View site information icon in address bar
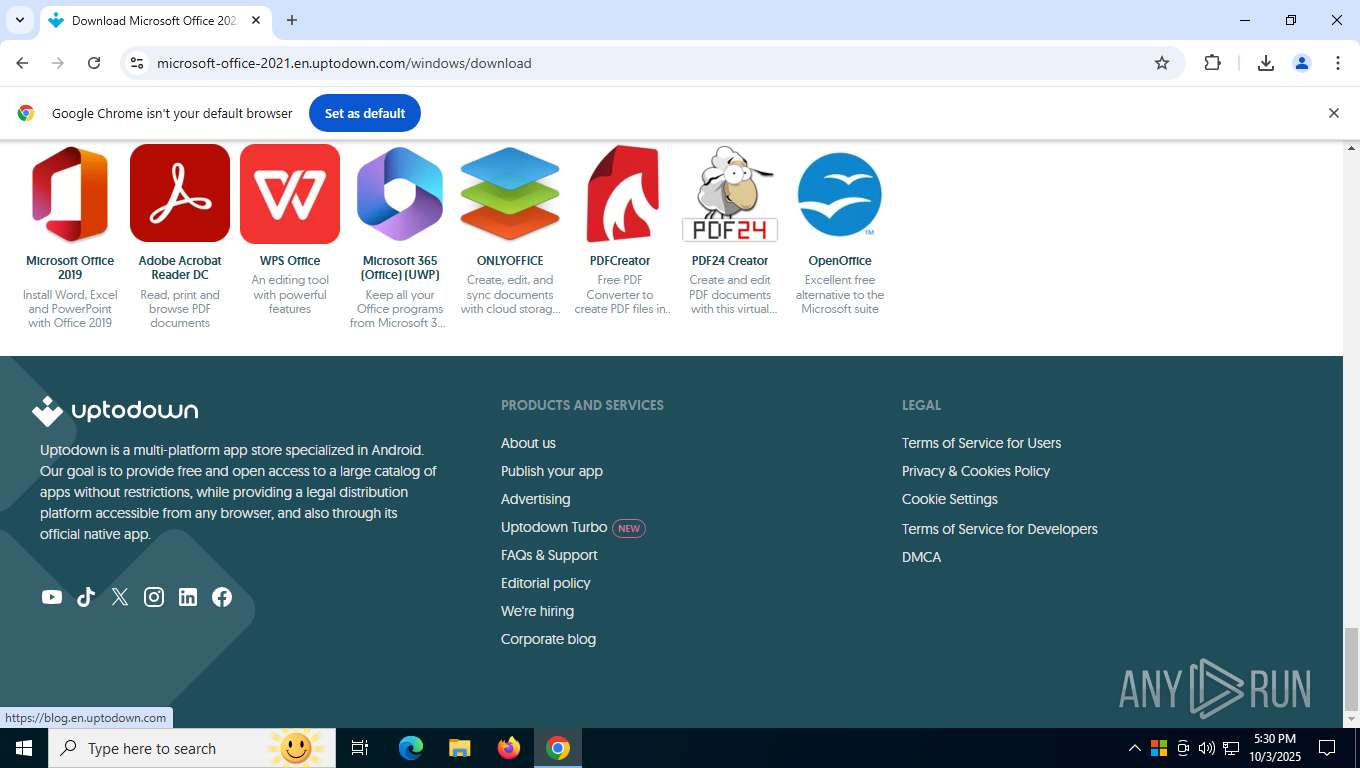1360x768 pixels. [137, 63]
